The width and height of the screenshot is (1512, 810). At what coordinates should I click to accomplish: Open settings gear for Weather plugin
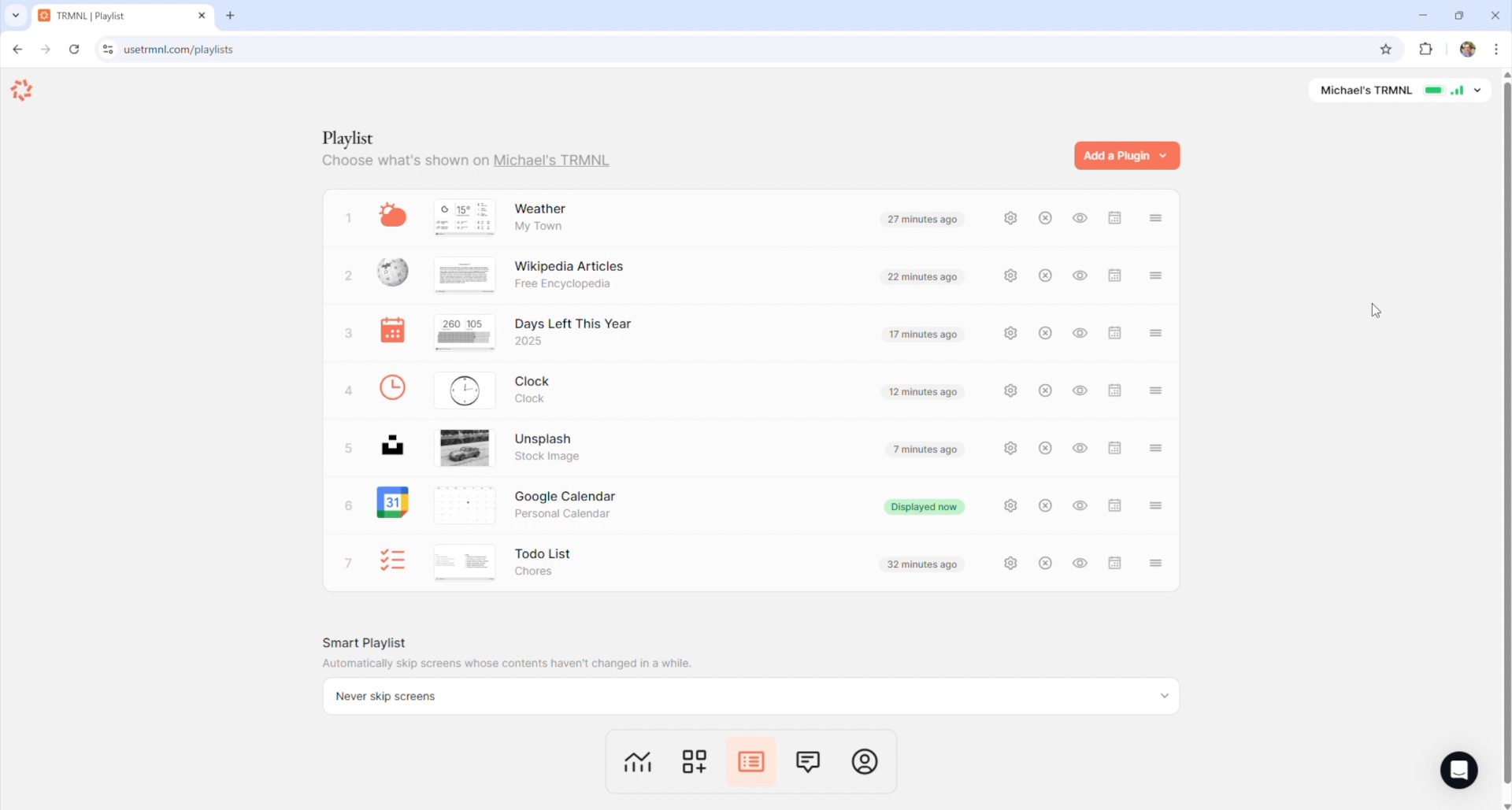click(x=1010, y=218)
